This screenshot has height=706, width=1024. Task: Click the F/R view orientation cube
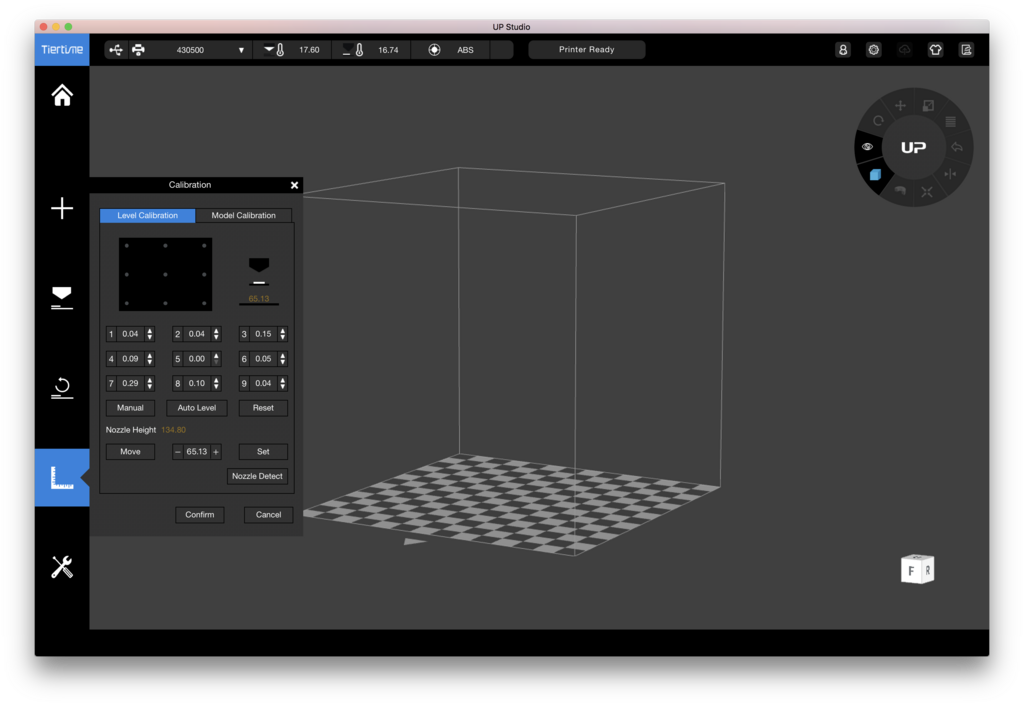point(917,569)
